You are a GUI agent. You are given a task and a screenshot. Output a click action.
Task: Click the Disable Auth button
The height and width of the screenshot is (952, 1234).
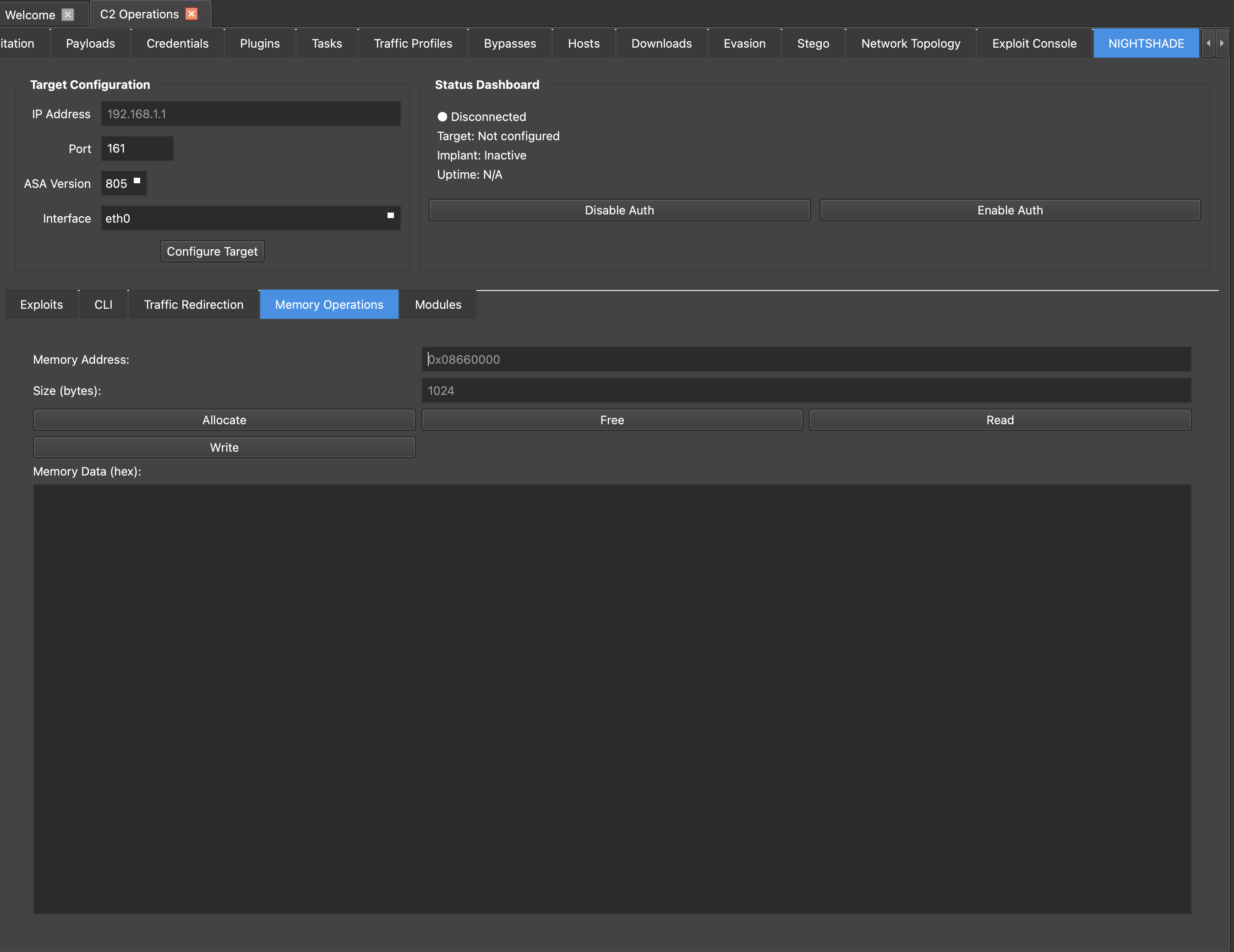pos(619,210)
